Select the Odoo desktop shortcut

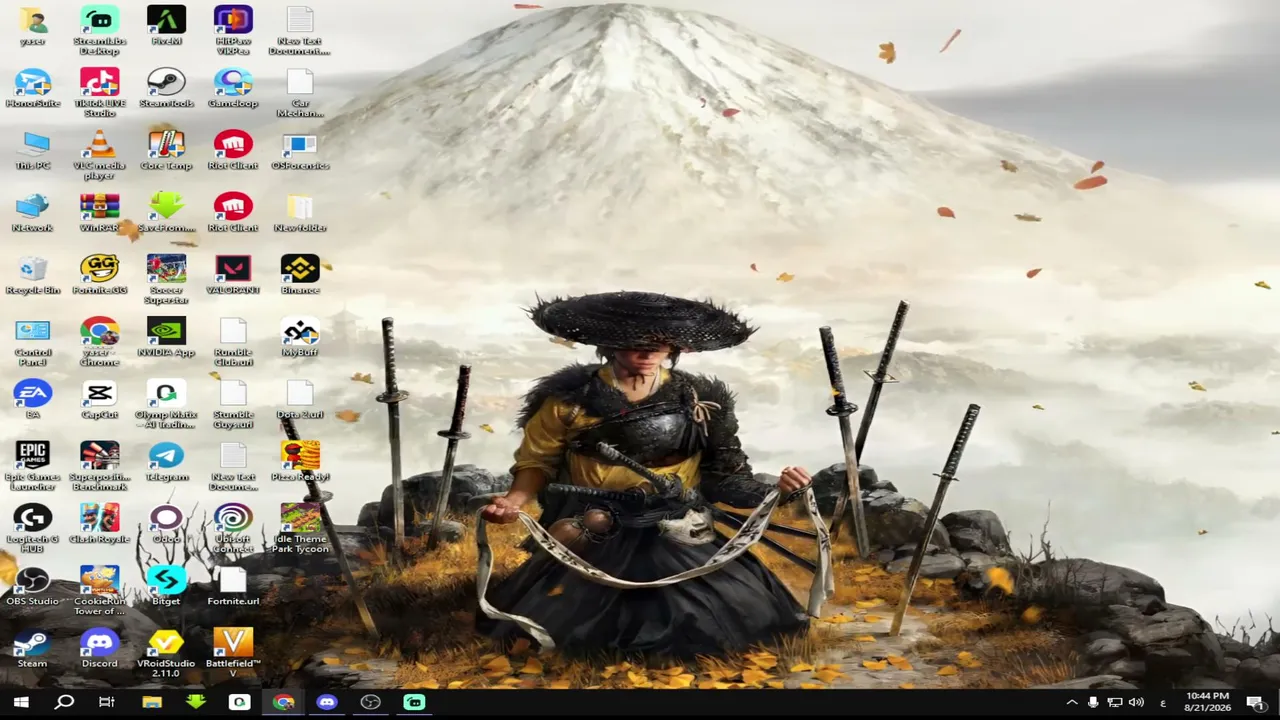[166, 522]
